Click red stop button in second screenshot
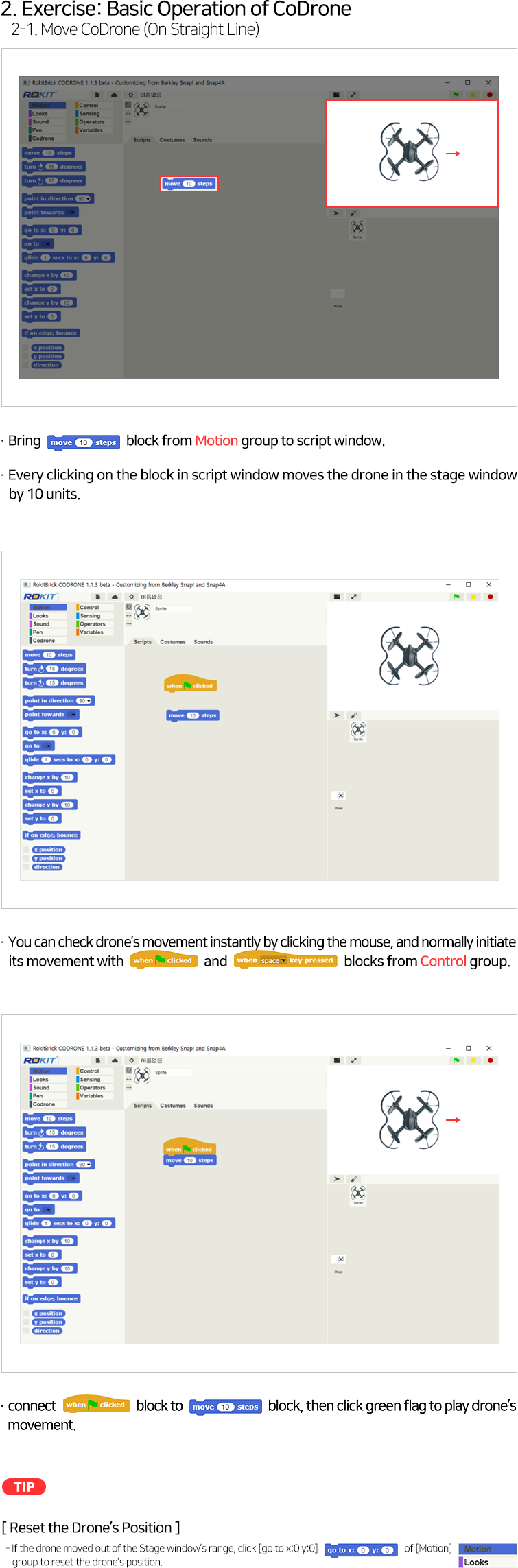The height and width of the screenshot is (1568, 518). pyautogui.click(x=490, y=597)
